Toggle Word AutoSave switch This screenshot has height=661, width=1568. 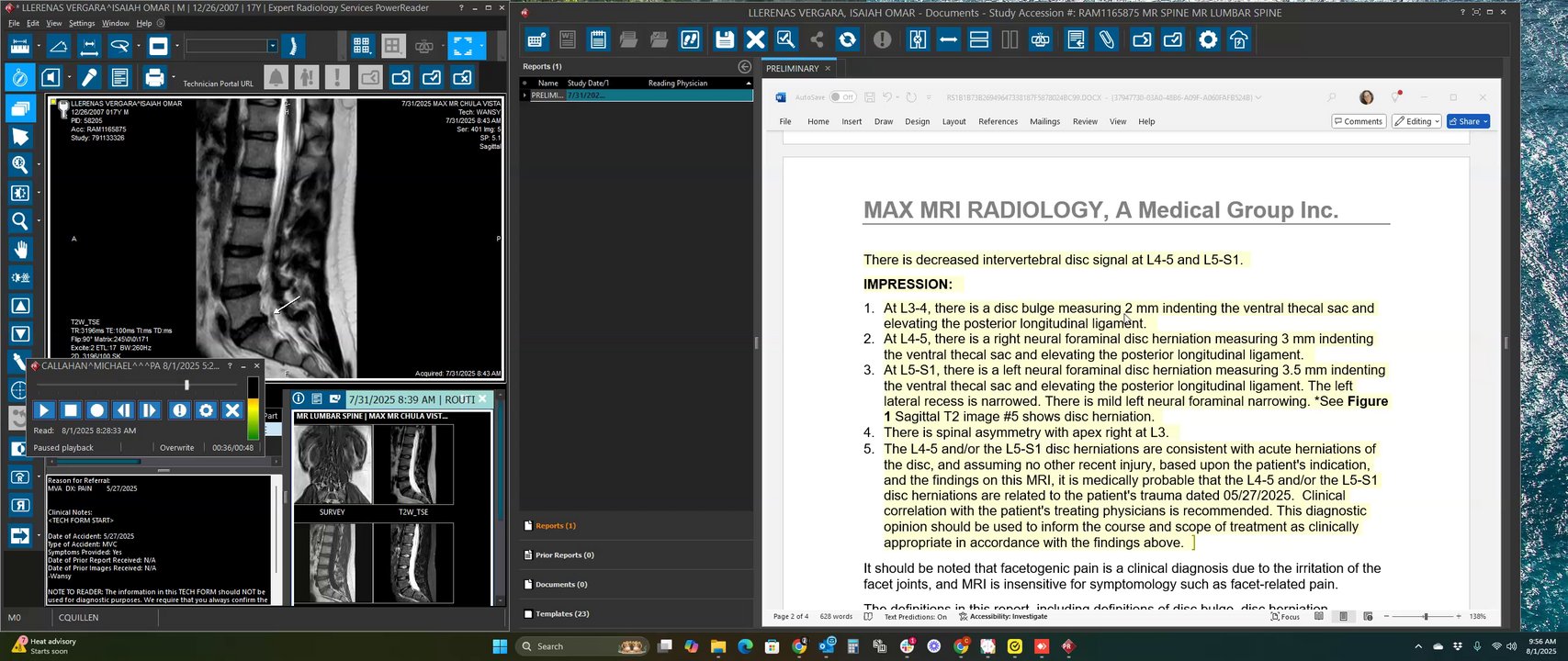pyautogui.click(x=842, y=96)
